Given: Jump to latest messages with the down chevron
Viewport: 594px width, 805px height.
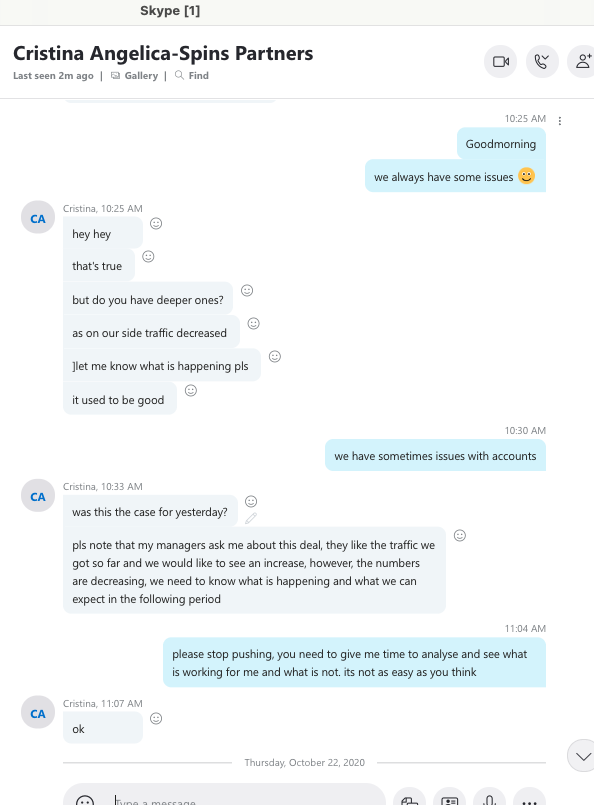Looking at the screenshot, I should [x=582, y=756].
